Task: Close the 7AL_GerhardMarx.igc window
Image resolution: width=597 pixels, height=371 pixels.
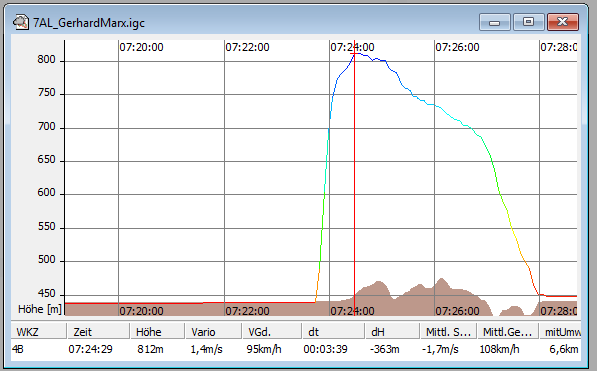Action: coord(563,22)
